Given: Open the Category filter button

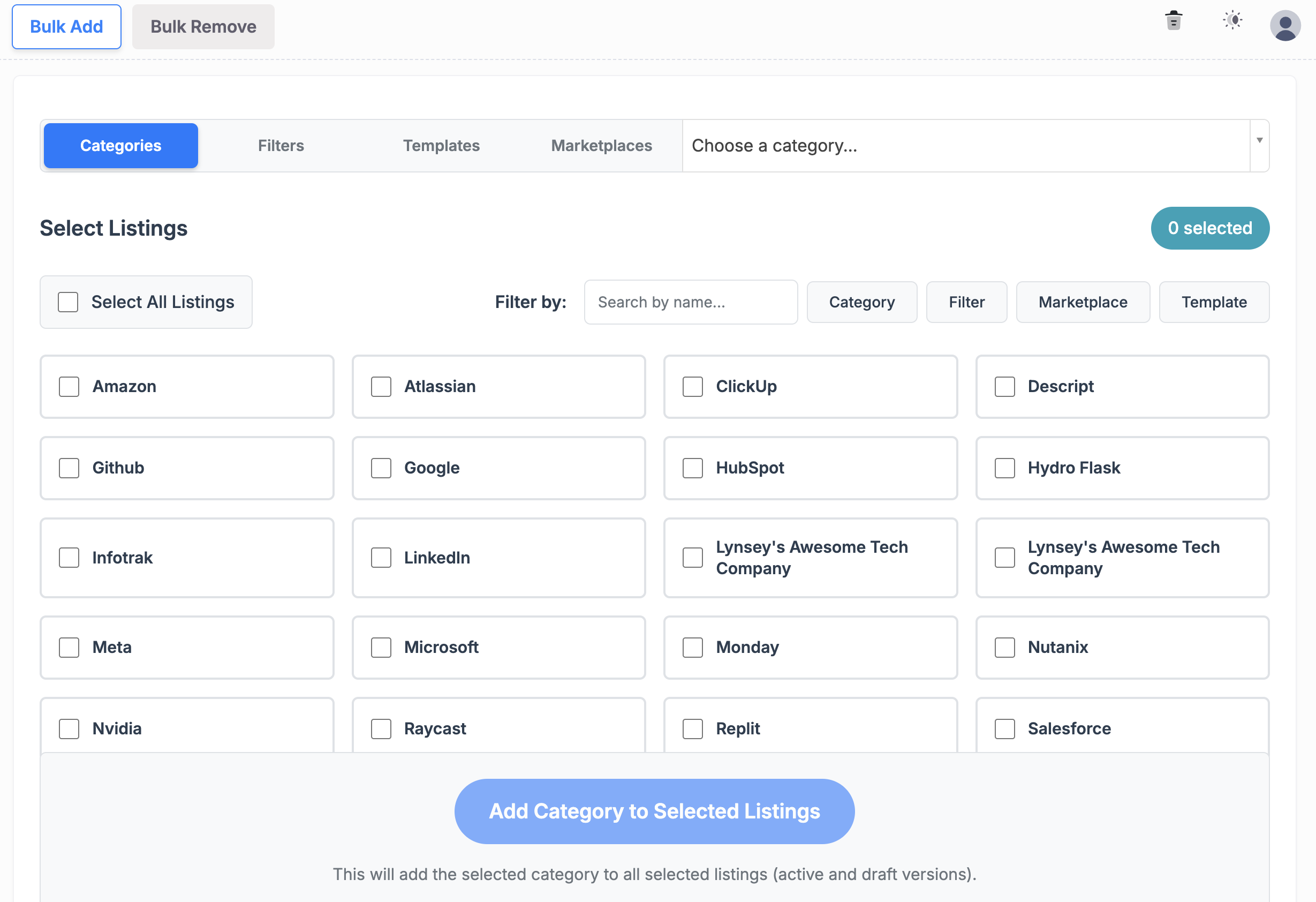Looking at the screenshot, I should point(862,302).
